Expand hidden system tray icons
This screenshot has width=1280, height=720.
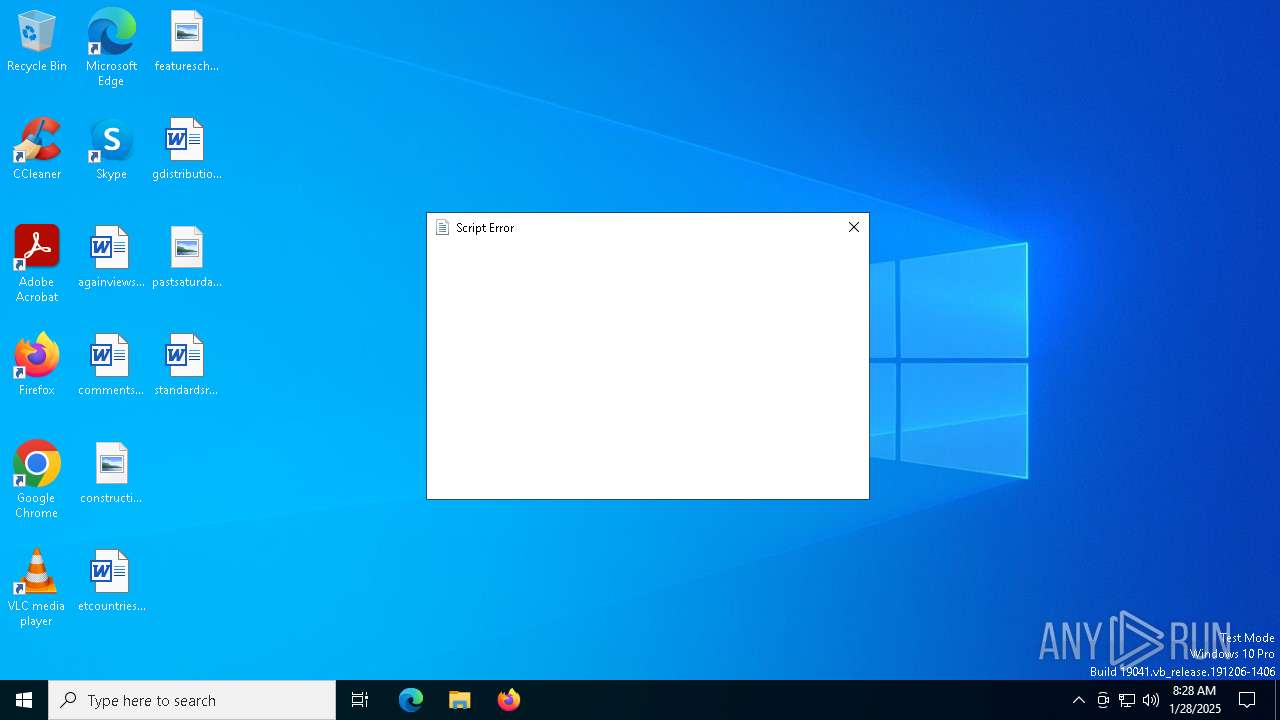pyautogui.click(x=1078, y=700)
